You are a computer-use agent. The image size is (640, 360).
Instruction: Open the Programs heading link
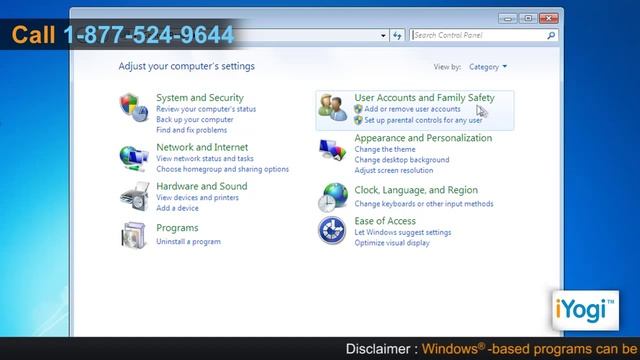click(177, 228)
